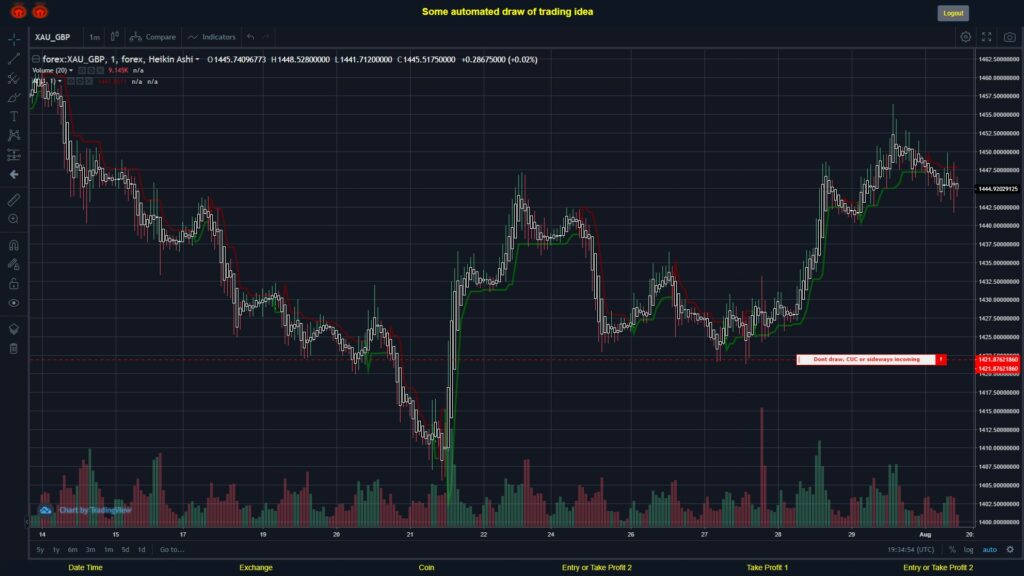Set the 3m time range
The height and width of the screenshot is (576, 1024).
click(90, 550)
